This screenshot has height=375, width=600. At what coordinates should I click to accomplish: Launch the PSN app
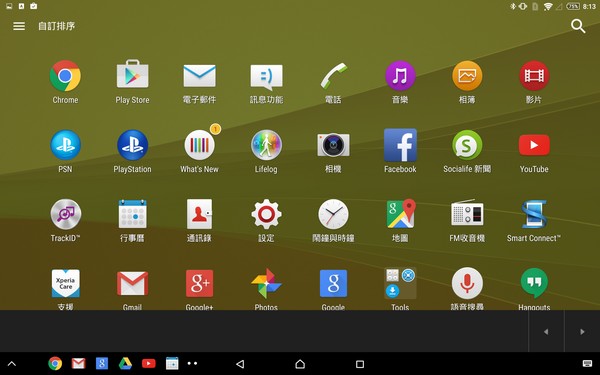click(65, 145)
